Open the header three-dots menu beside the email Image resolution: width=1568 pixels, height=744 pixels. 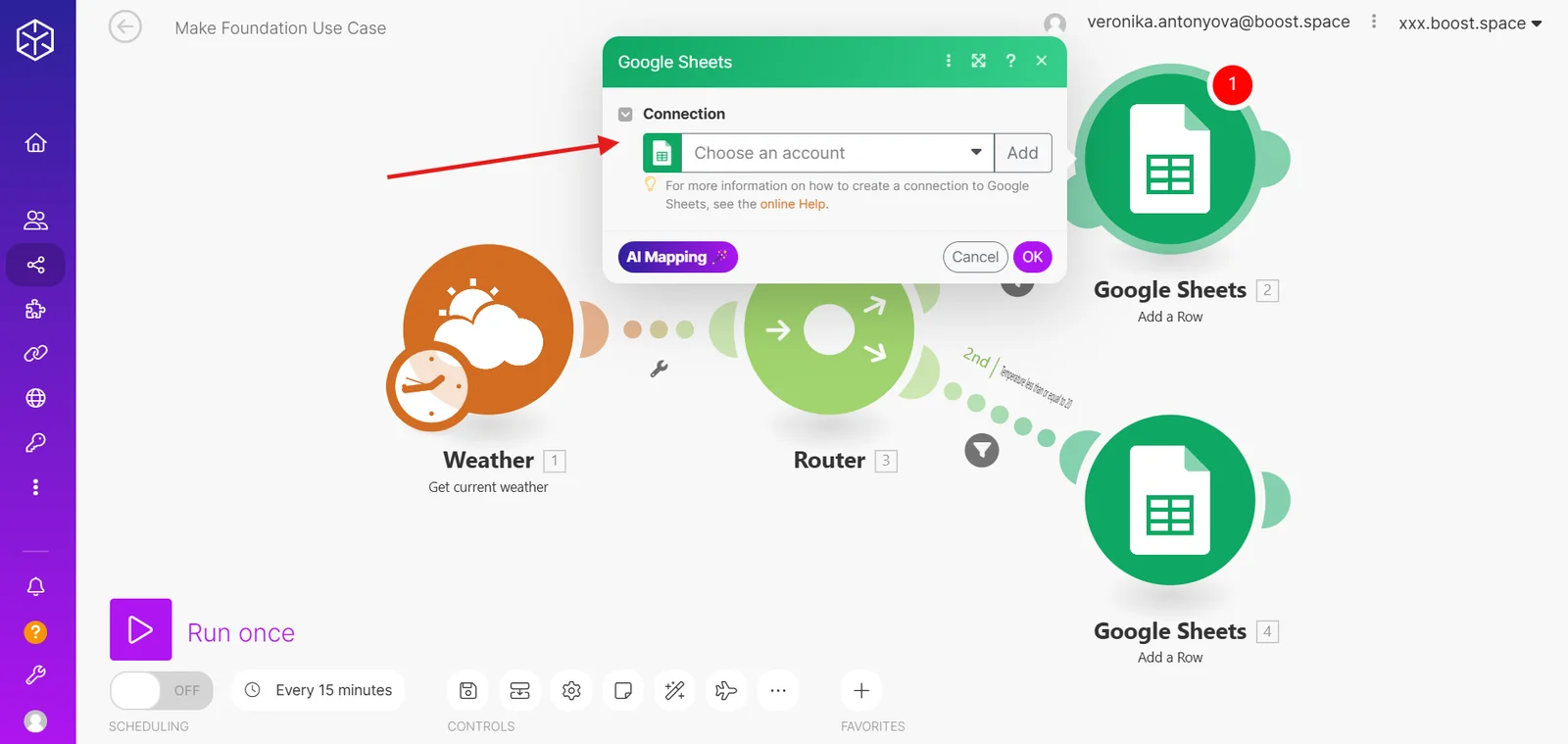pos(1374,22)
